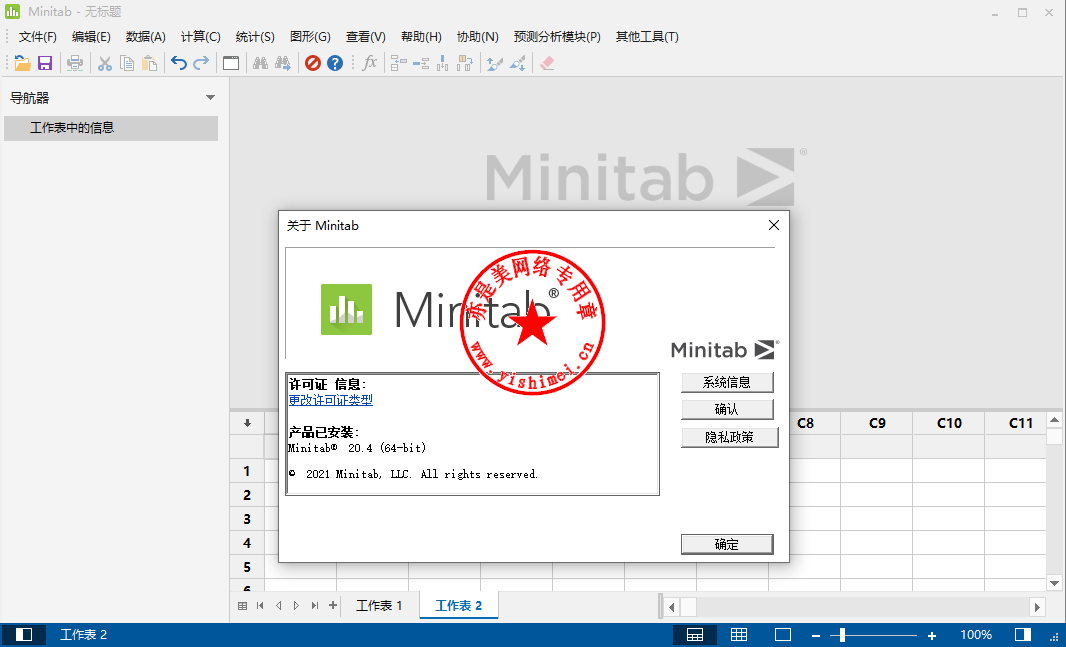Image resolution: width=1066 pixels, height=647 pixels.
Task: Click the second icon right of fx
Action: point(421,63)
